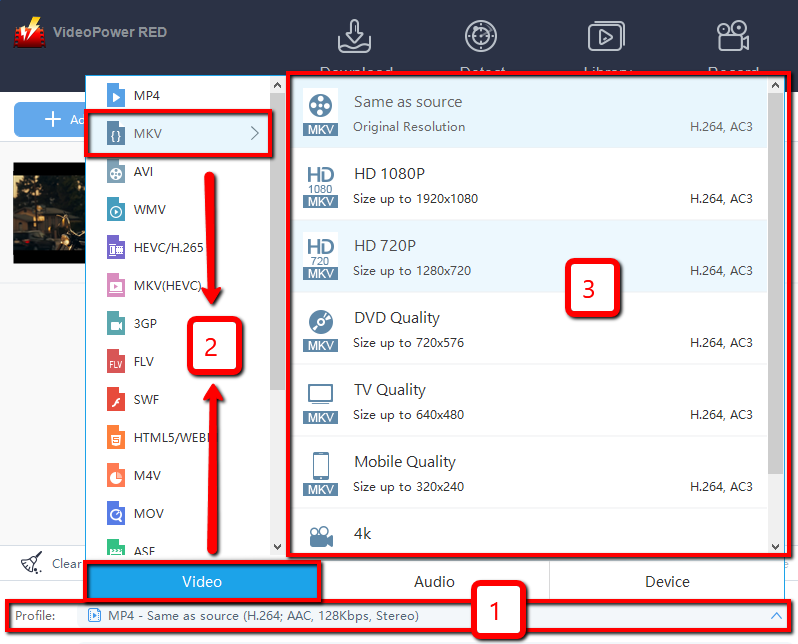The image size is (798, 644).
Task: Click the Clear broom icon
Action: [x=33, y=563]
